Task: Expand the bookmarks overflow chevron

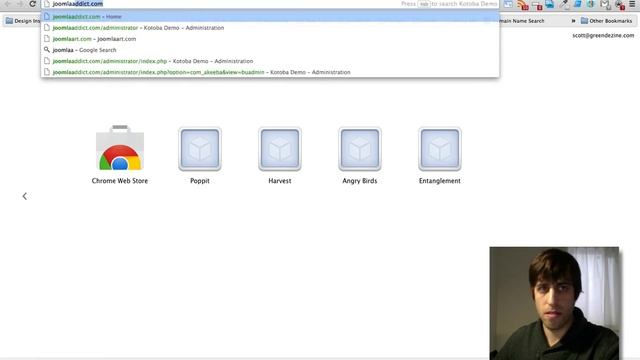Action: click(573, 21)
